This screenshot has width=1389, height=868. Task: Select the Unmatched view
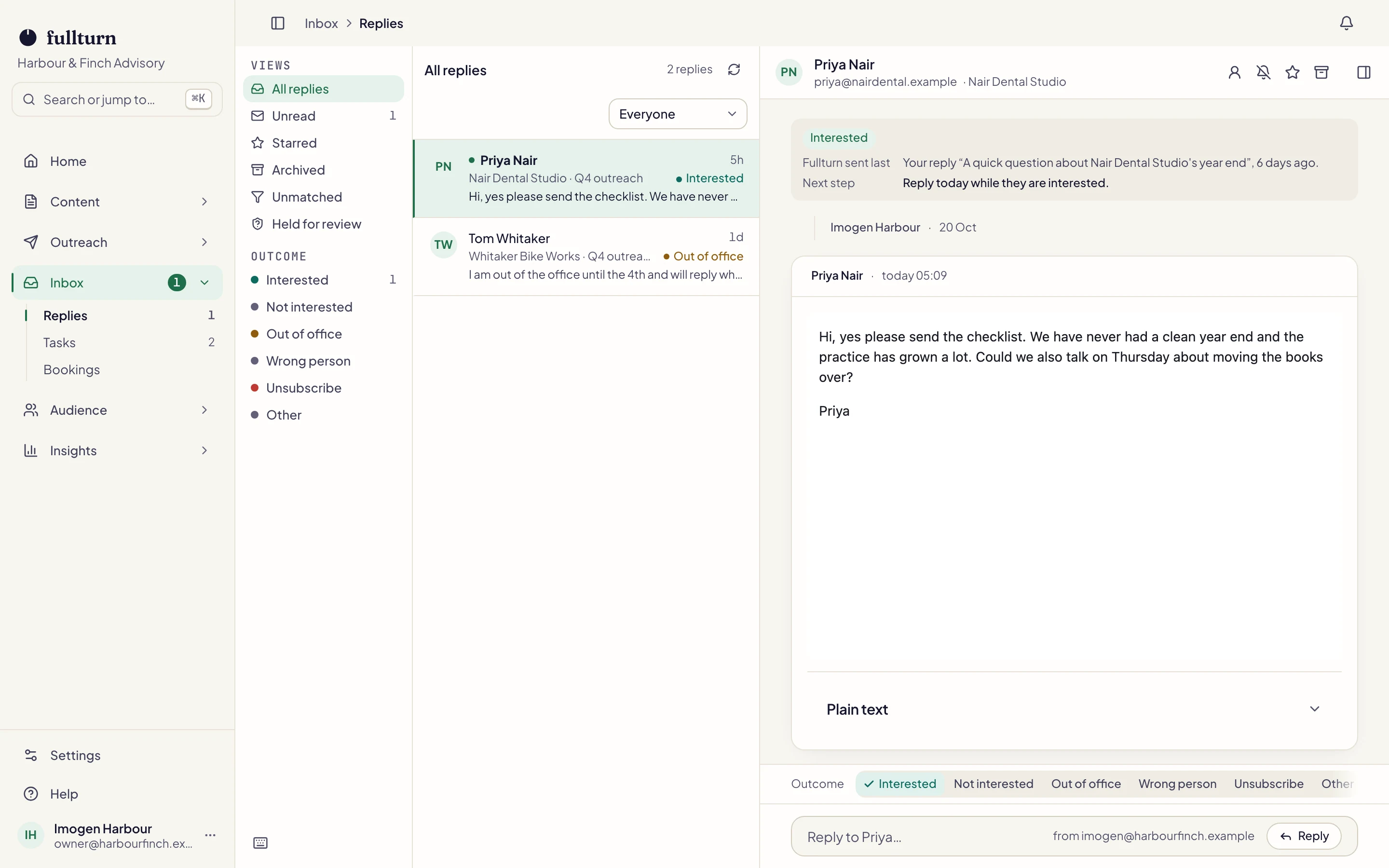324,197
